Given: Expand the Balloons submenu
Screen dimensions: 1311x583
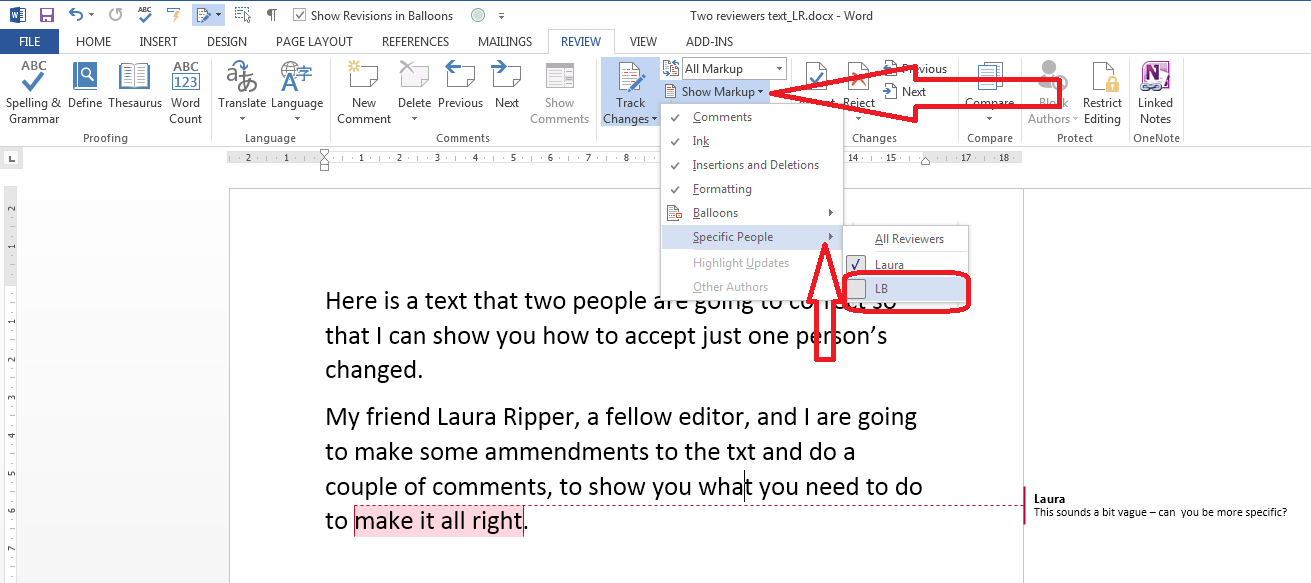Looking at the screenshot, I should pyautogui.click(x=752, y=213).
